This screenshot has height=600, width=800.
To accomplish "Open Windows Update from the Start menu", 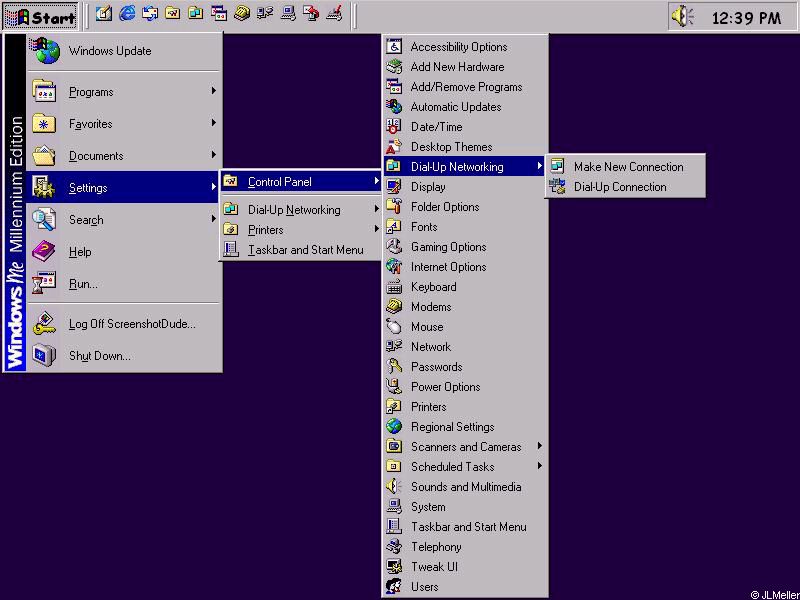I will click(x=125, y=51).
